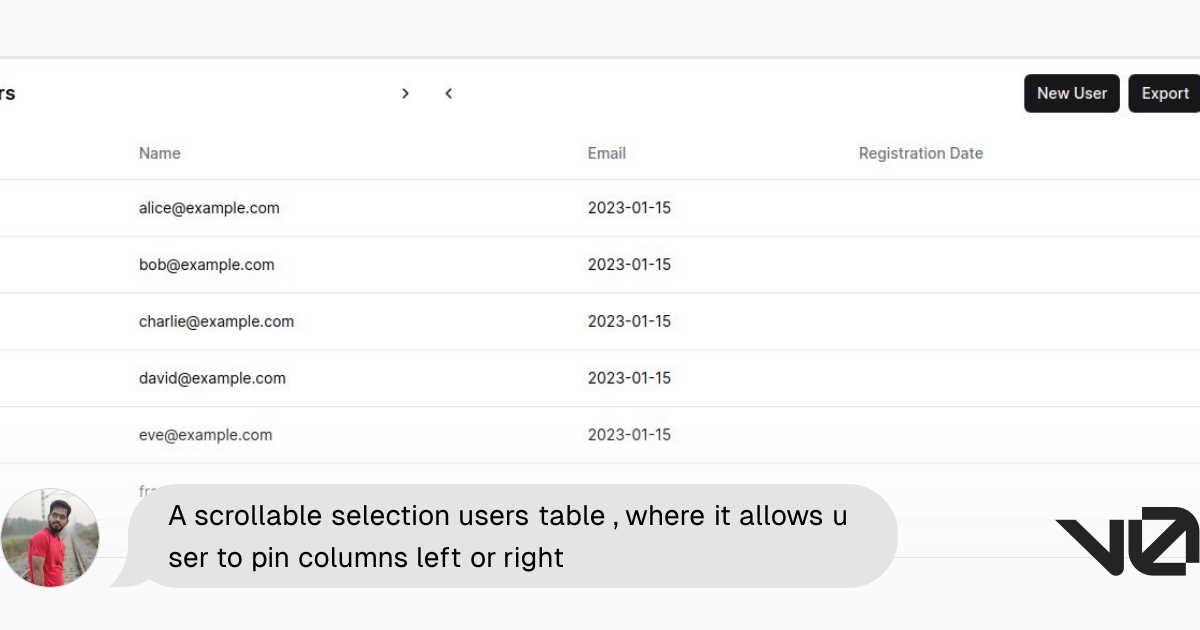Click the 2023-01-15 date in eve row

tap(629, 435)
